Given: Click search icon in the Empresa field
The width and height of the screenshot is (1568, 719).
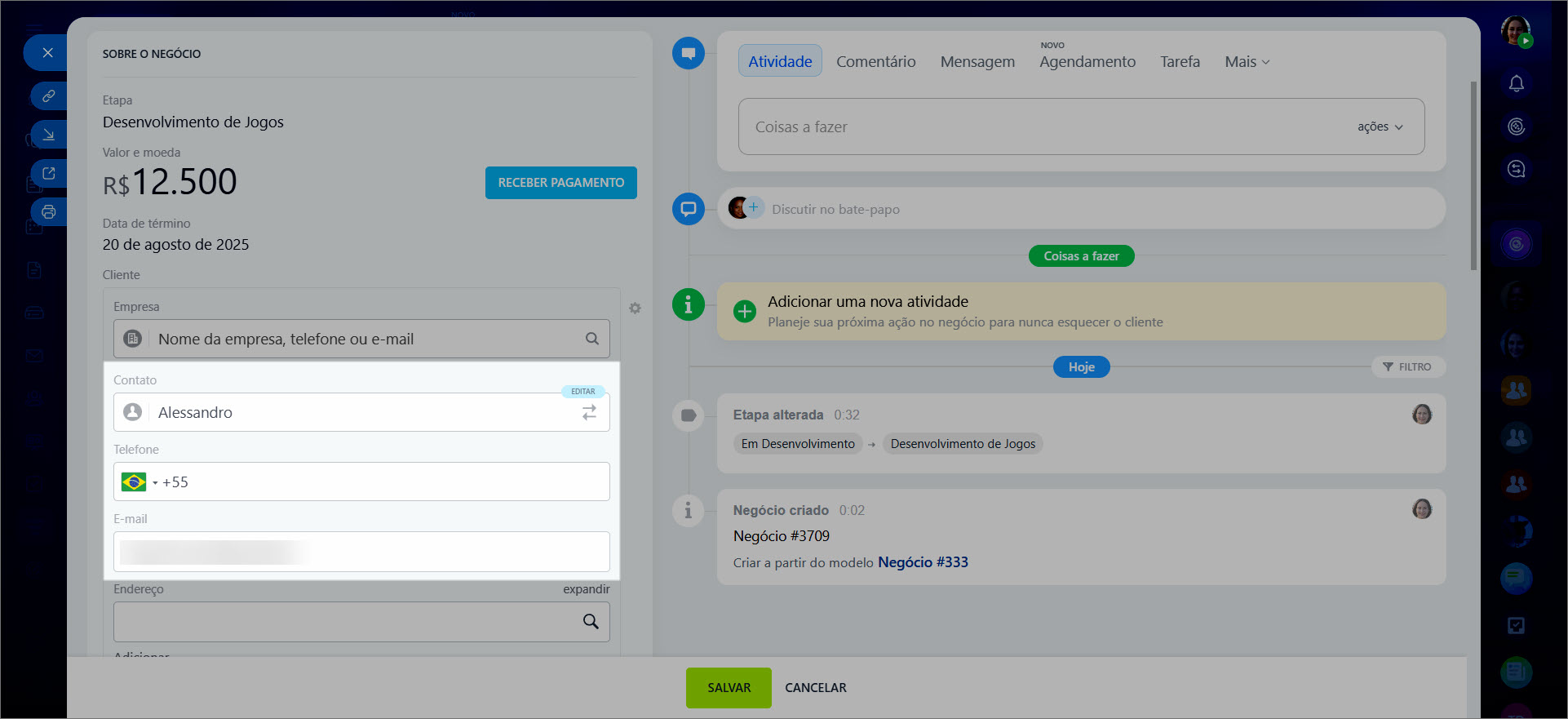Looking at the screenshot, I should point(592,339).
